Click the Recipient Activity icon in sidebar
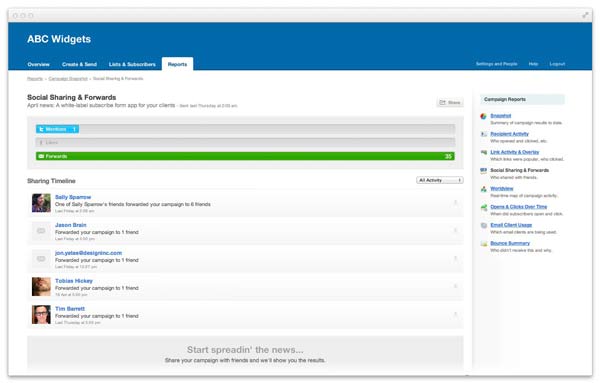Screen dimensions: 600x383 tap(483, 134)
